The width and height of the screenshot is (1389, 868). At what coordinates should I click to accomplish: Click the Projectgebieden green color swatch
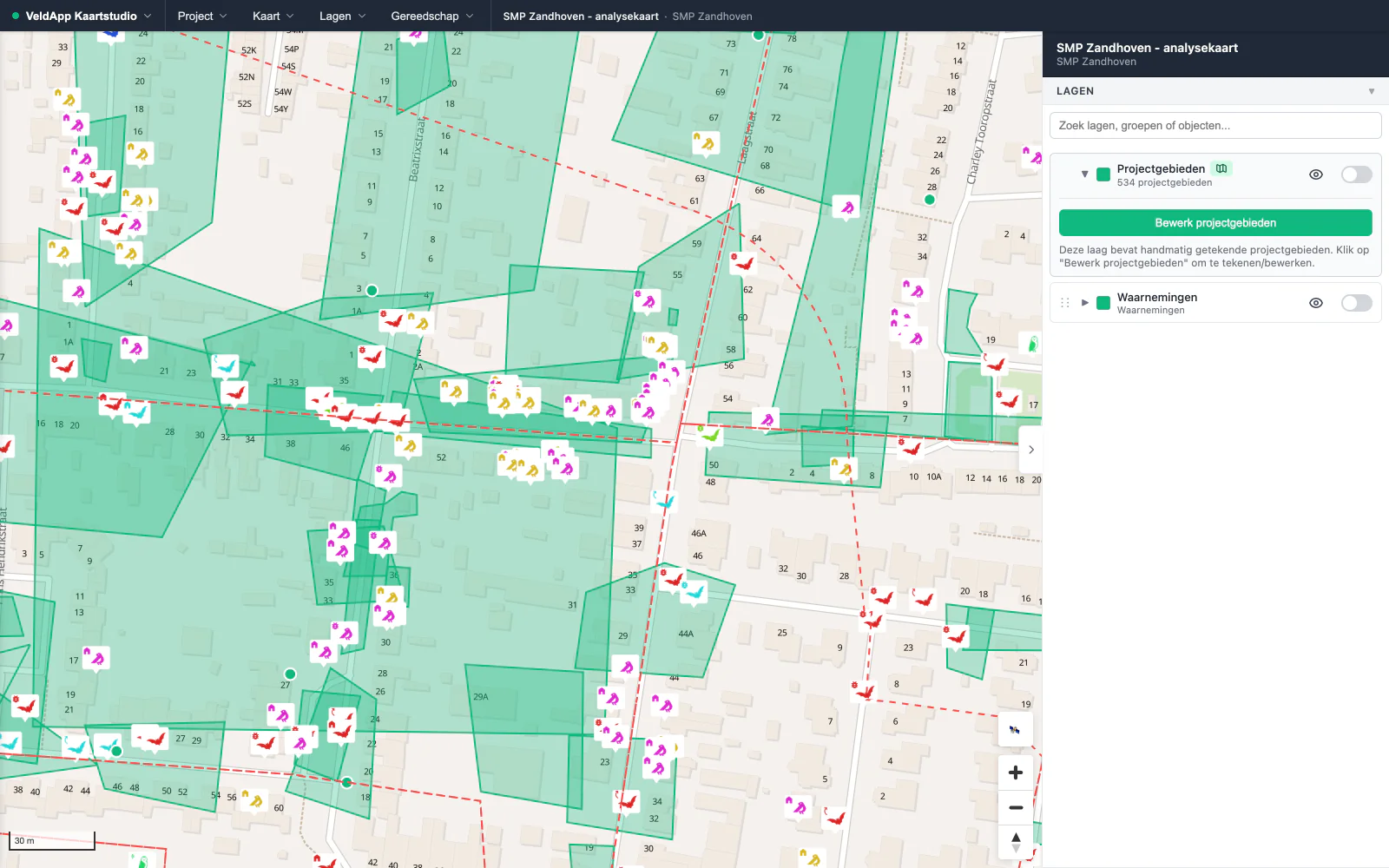[x=1103, y=174]
